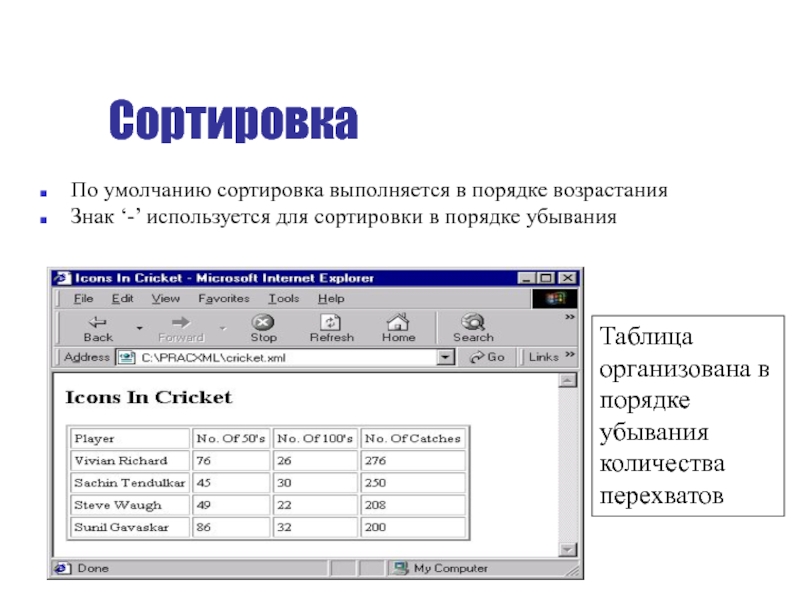Maximize the Internet Explorer window
The width and height of the screenshot is (800, 600).
pos(546,278)
